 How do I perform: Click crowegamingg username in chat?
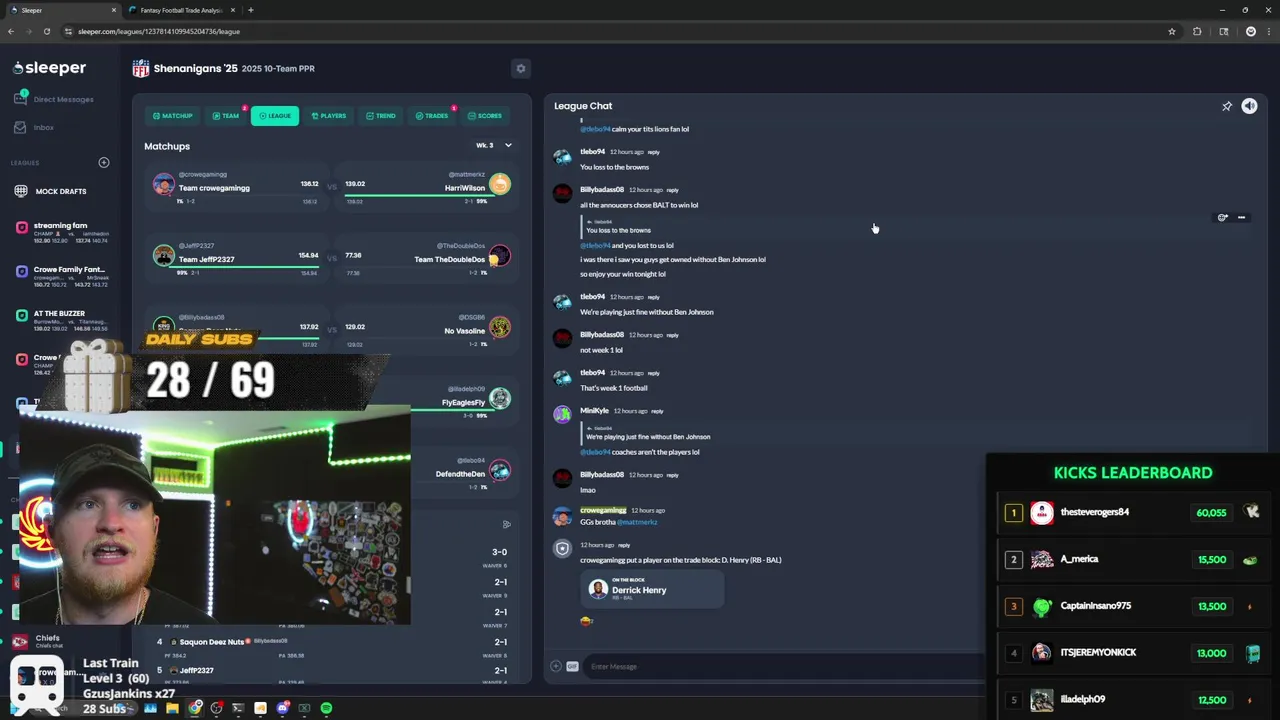click(603, 510)
